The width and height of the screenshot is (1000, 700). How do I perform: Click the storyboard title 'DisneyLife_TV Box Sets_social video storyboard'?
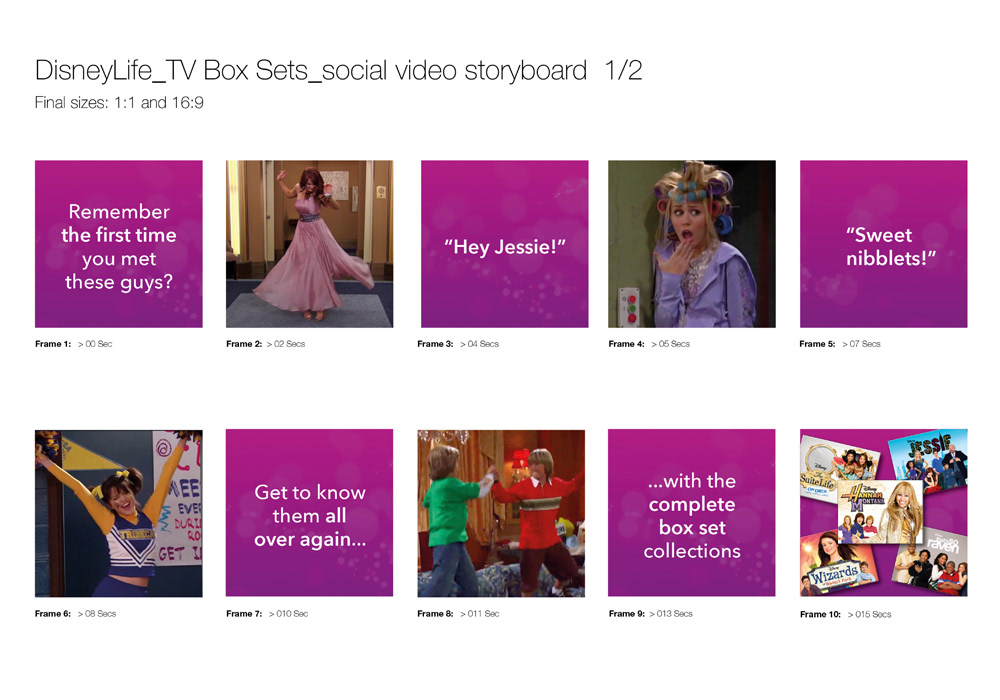[x=311, y=71]
